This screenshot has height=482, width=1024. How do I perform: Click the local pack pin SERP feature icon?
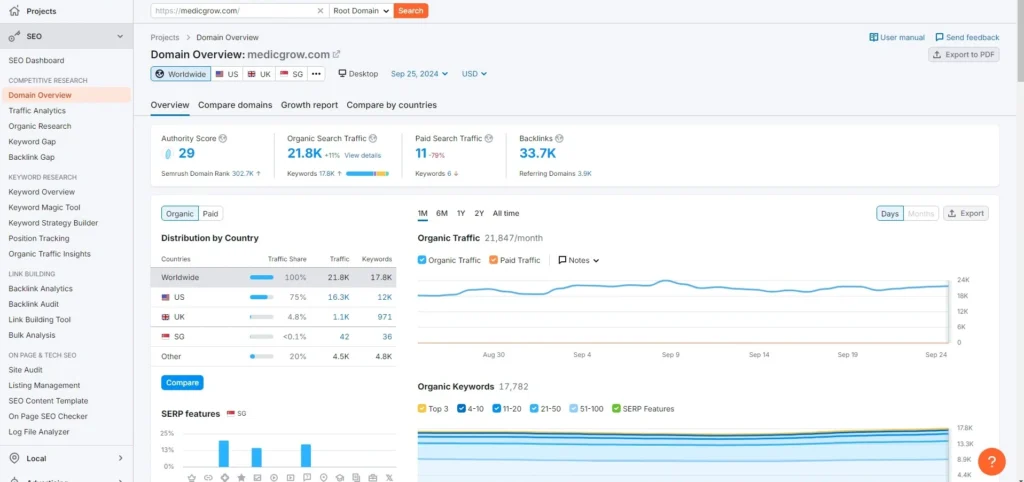tap(323, 477)
